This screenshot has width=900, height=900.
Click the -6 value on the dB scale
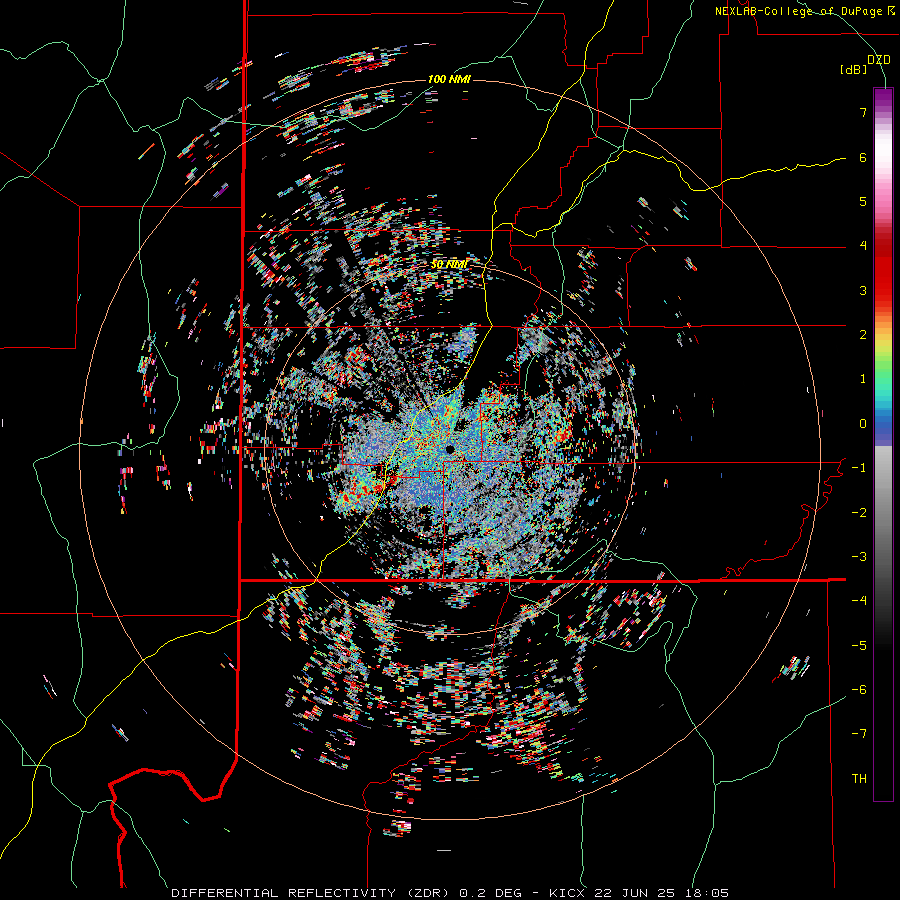[859, 690]
